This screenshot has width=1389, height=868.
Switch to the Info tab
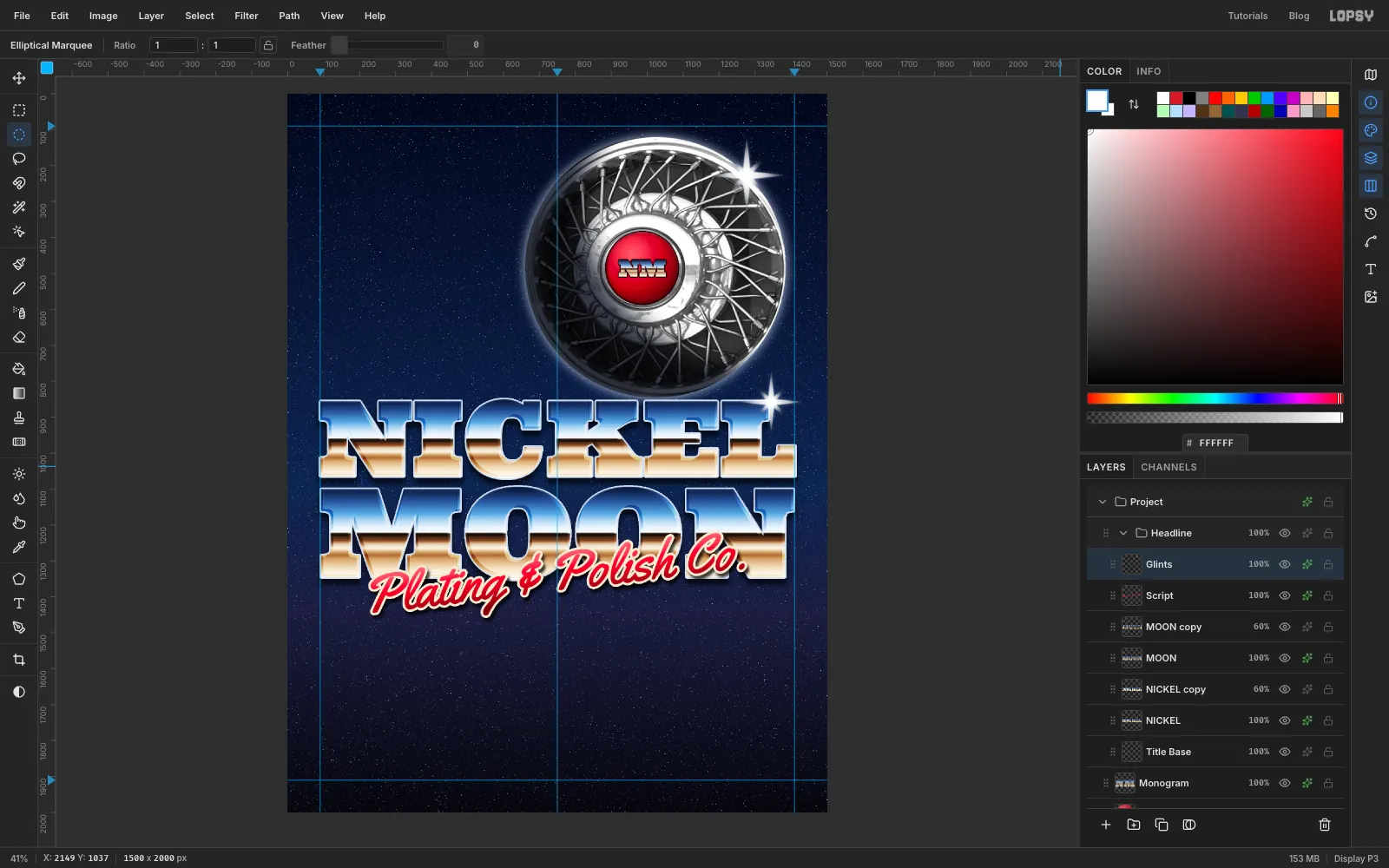pos(1149,71)
